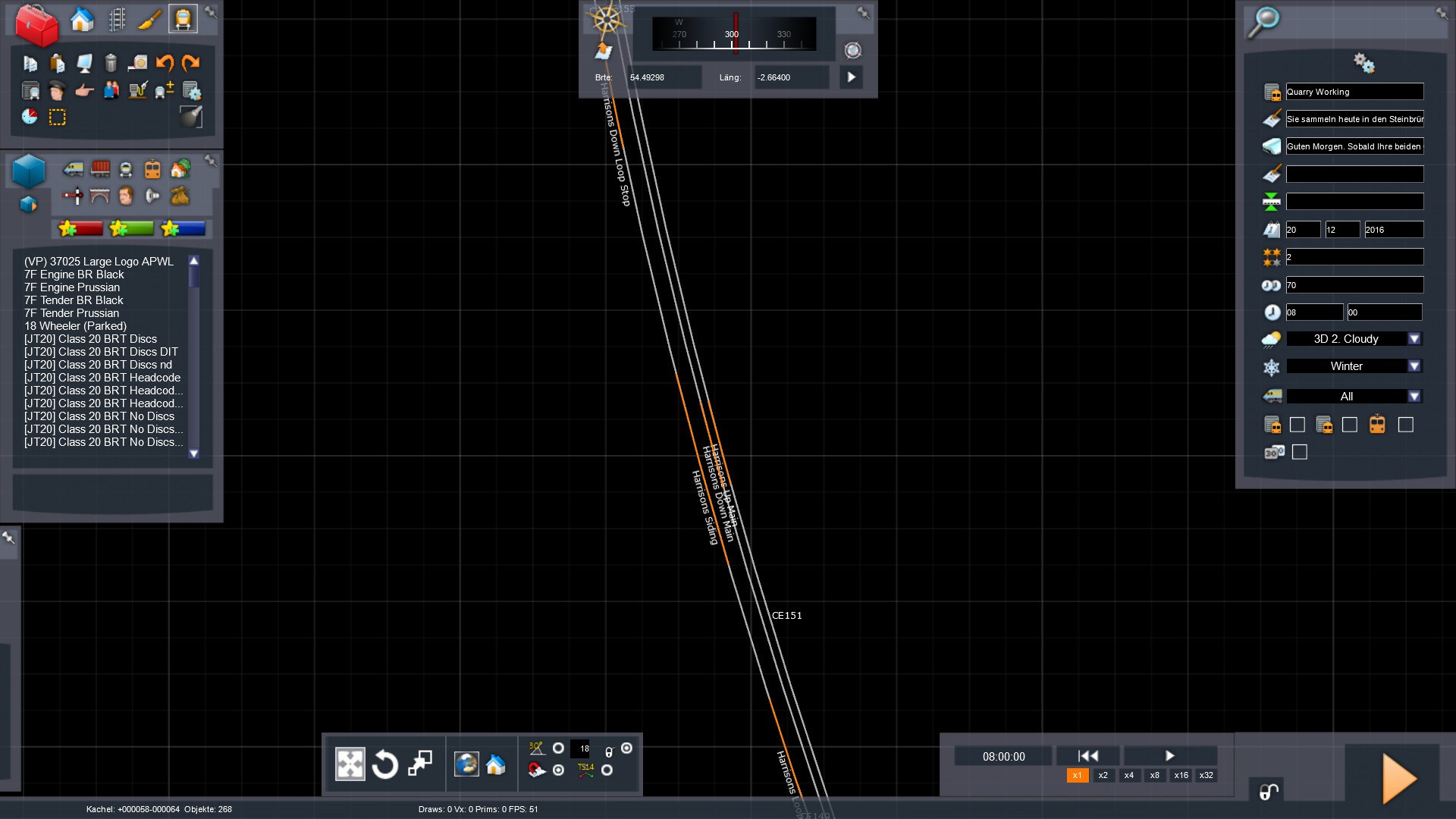
Task: Open the All rolling stock dropdown
Action: 1414,397
